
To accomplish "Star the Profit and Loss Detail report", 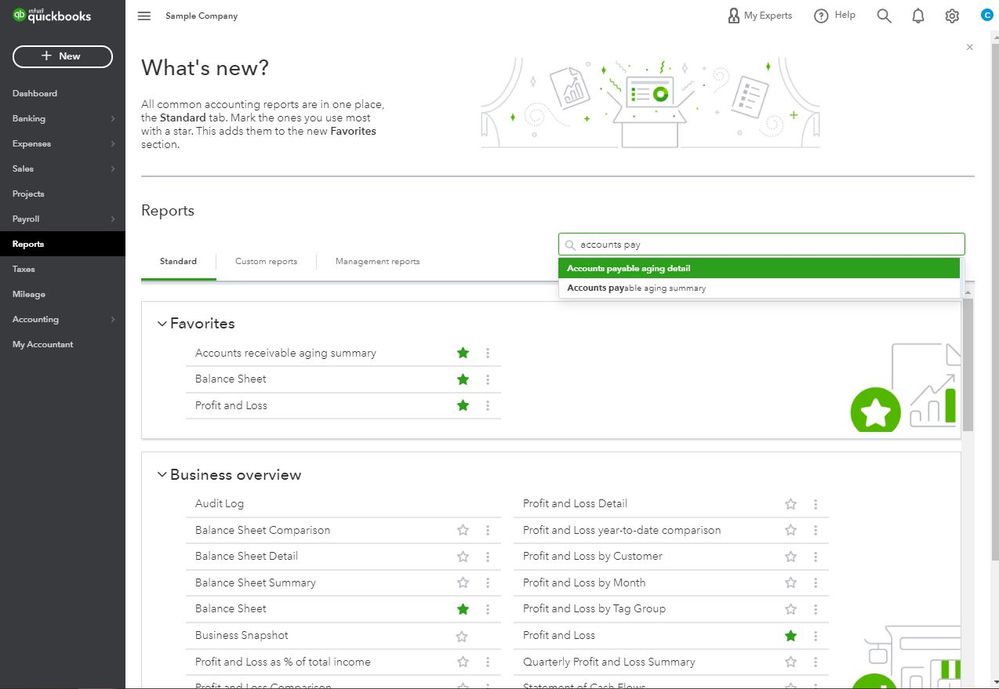I will 791,504.
